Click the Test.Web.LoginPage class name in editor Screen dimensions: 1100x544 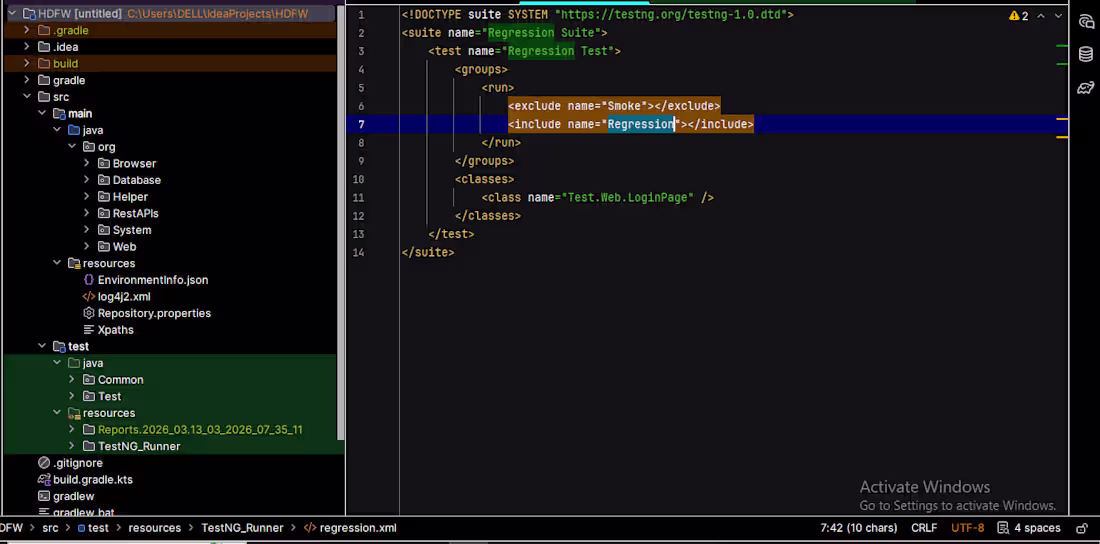pos(628,198)
